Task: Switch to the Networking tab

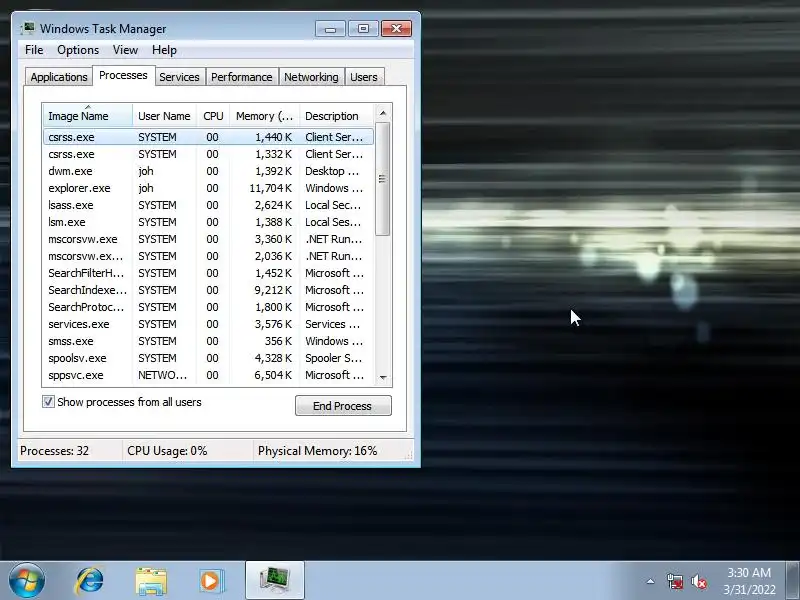Action: point(311,77)
